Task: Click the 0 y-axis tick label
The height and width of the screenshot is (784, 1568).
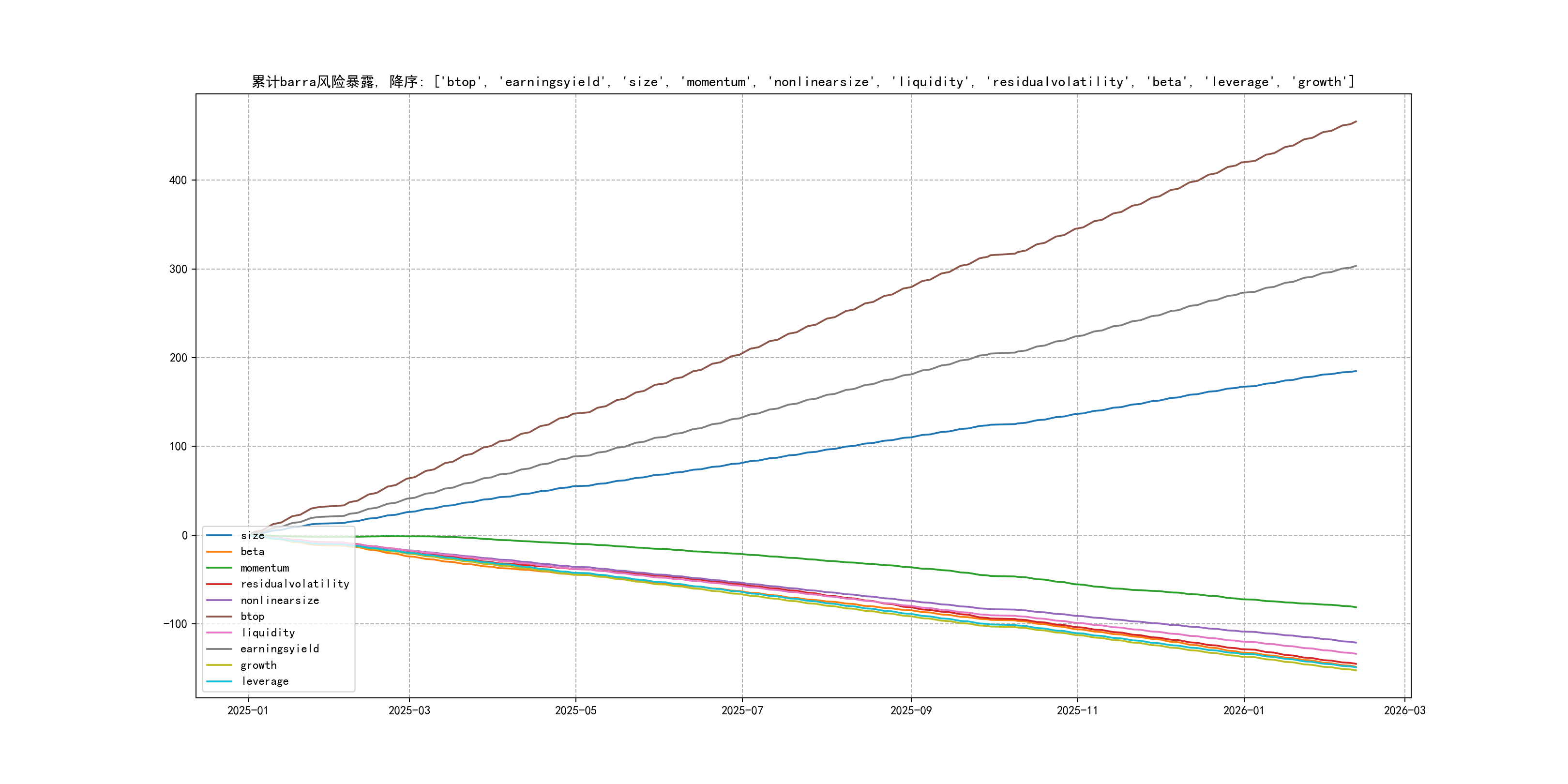Action: (x=184, y=536)
